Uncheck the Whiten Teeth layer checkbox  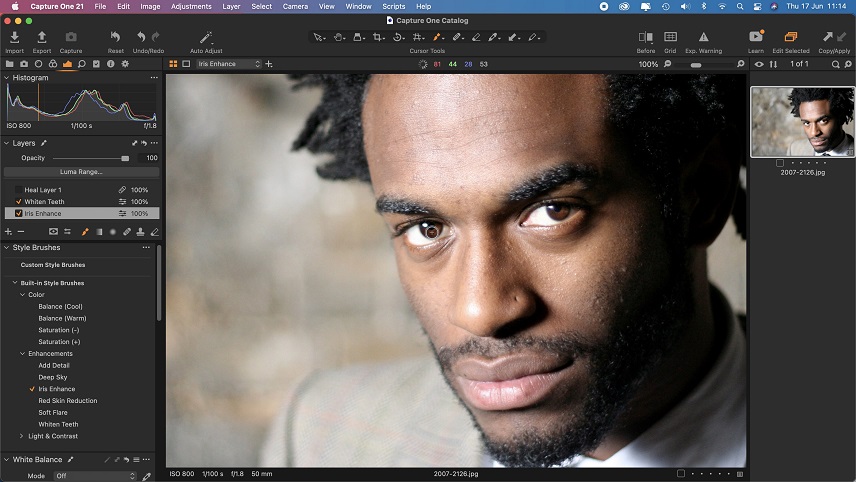coord(19,201)
